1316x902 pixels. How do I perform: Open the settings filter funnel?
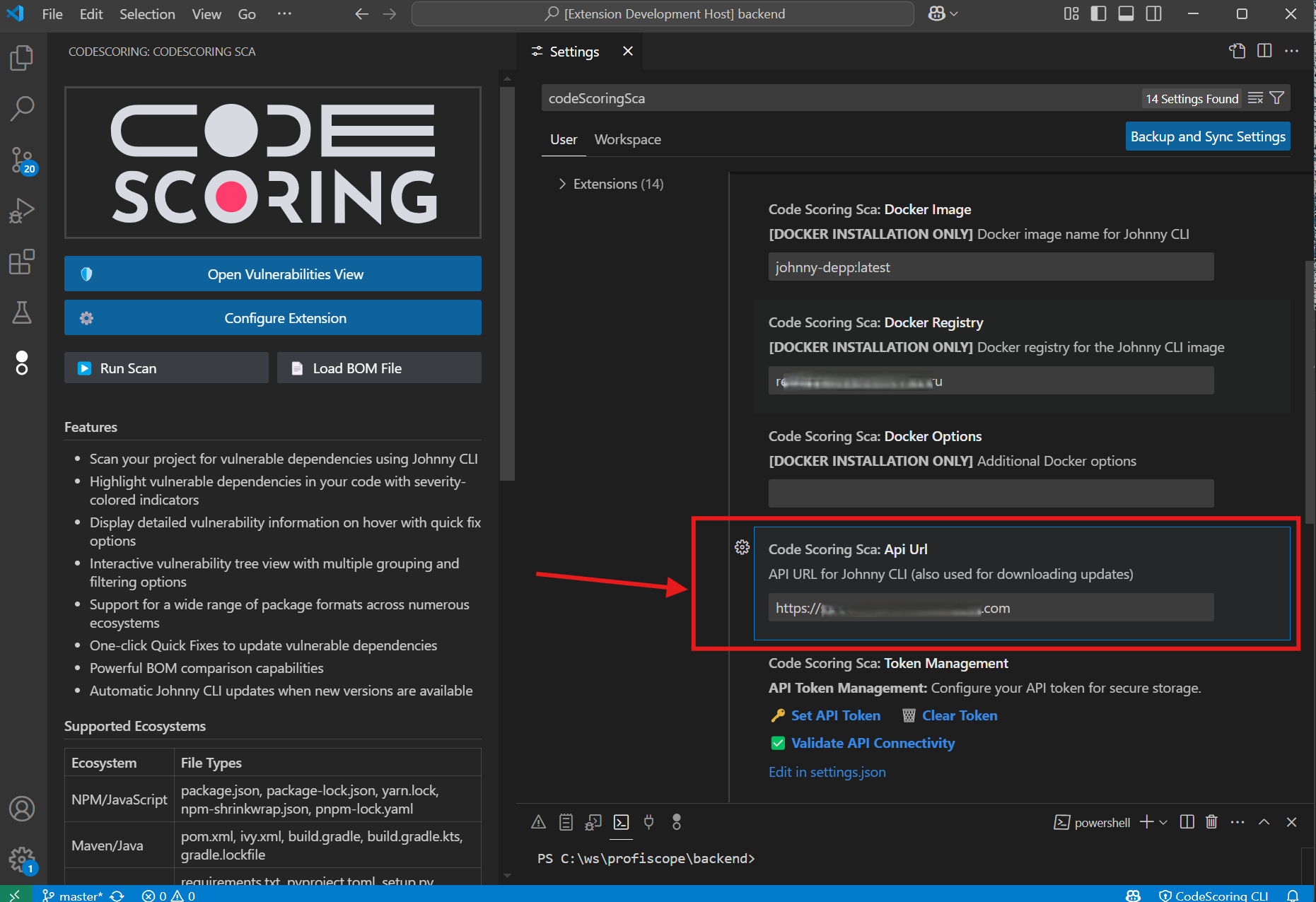click(1276, 98)
